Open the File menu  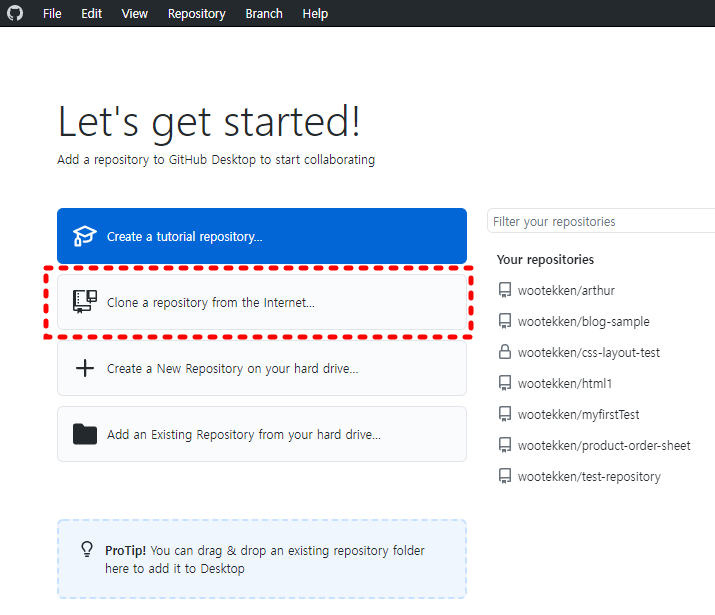[x=52, y=14]
